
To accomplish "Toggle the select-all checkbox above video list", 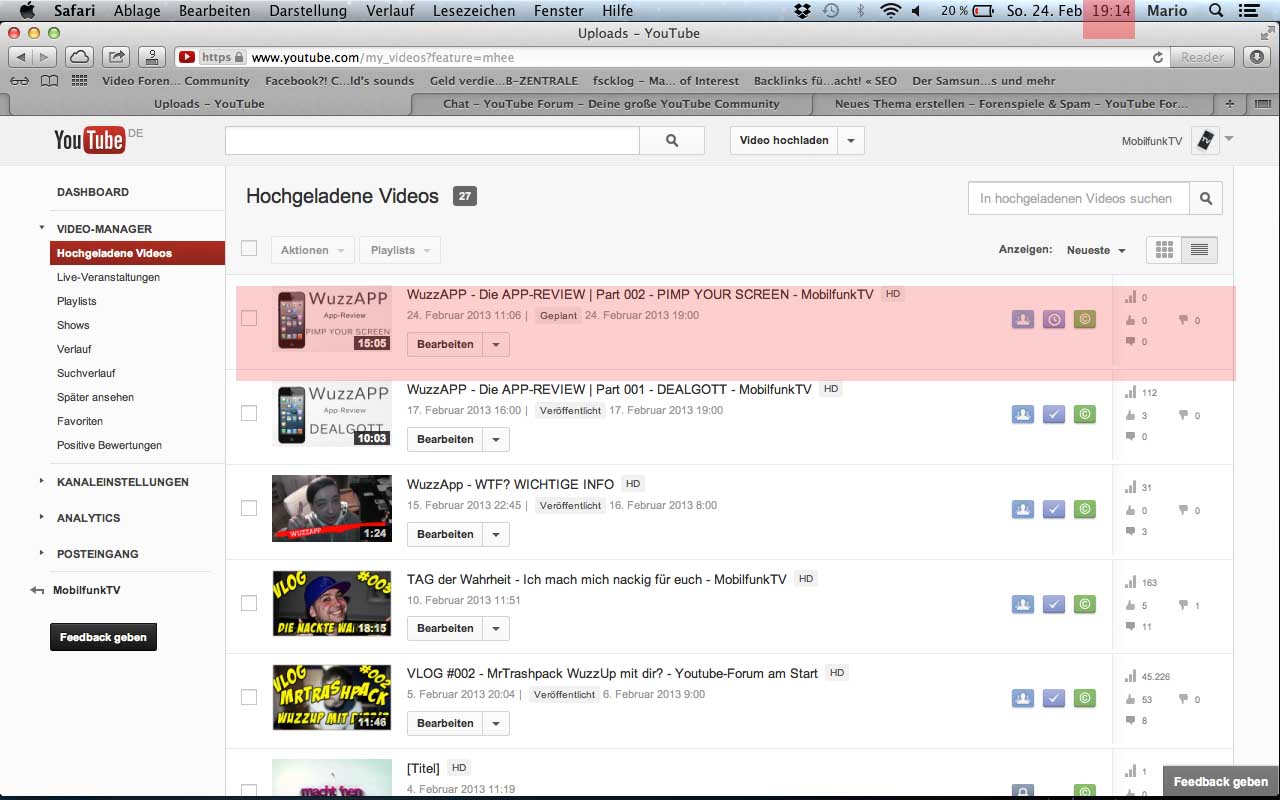I will click(x=249, y=249).
